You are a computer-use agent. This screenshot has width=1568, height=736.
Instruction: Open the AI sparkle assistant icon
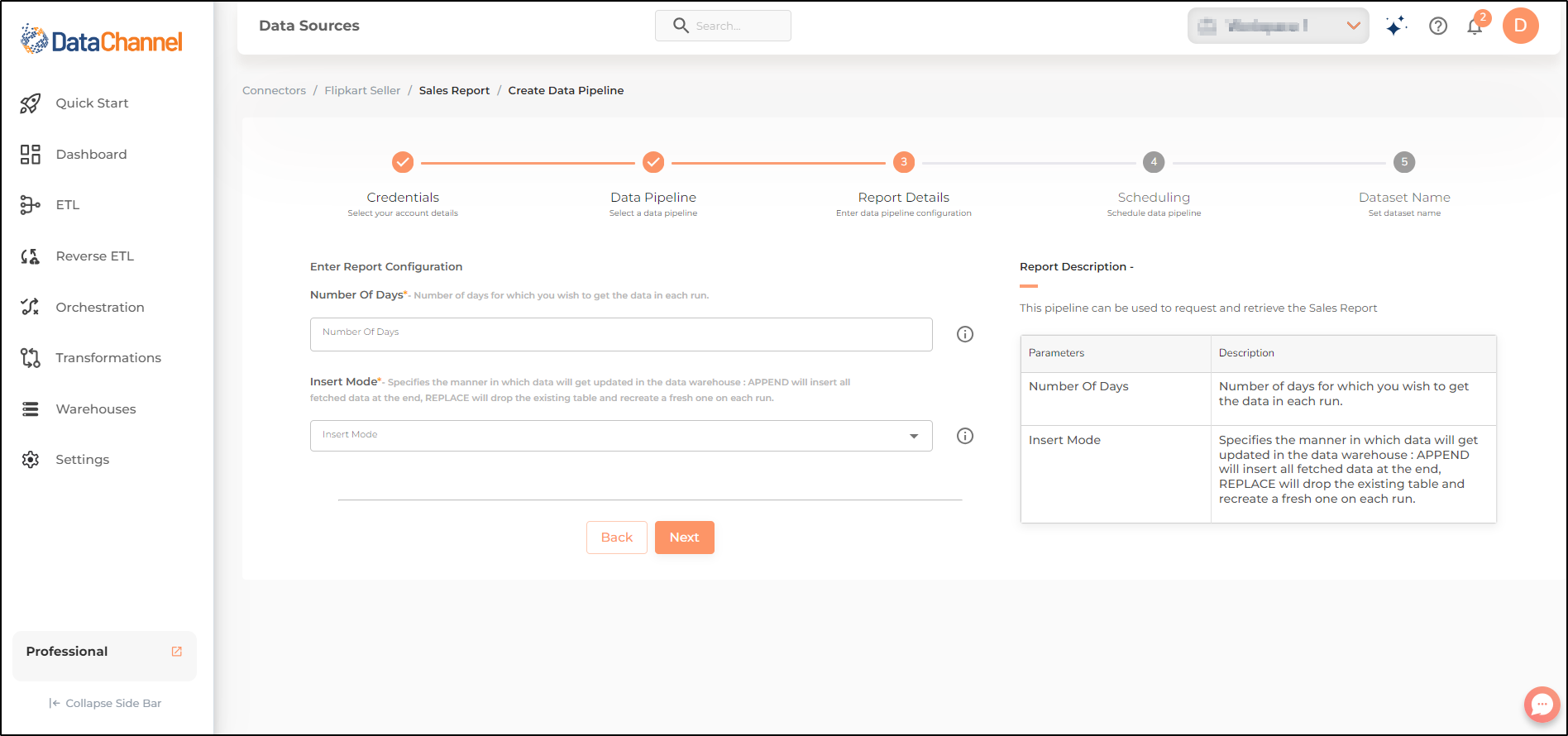[1396, 26]
